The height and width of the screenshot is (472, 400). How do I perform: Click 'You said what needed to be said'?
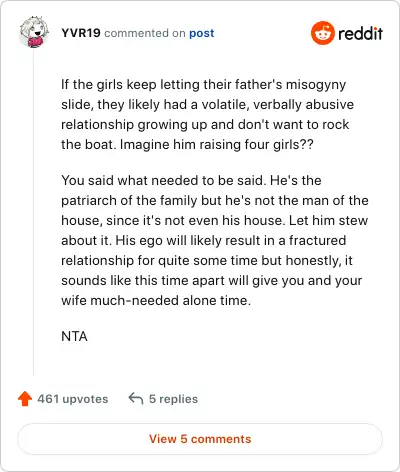[x=163, y=180]
